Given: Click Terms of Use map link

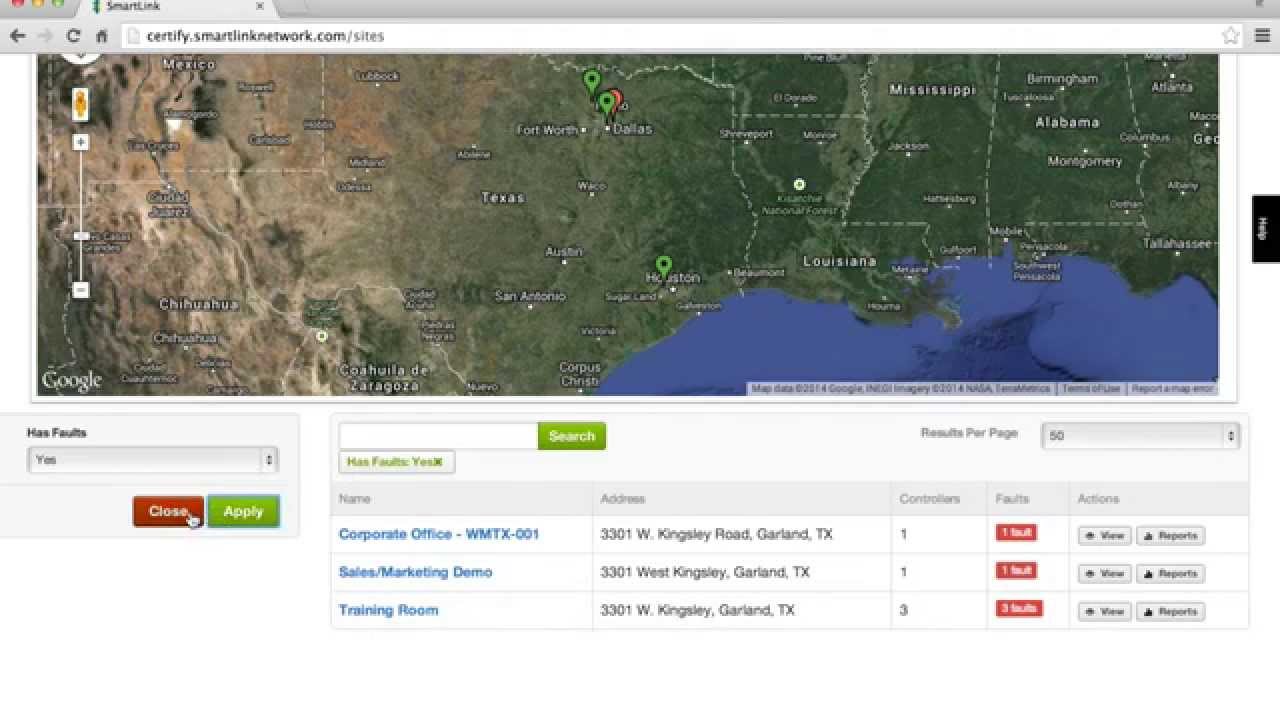Looking at the screenshot, I should point(1091,389).
